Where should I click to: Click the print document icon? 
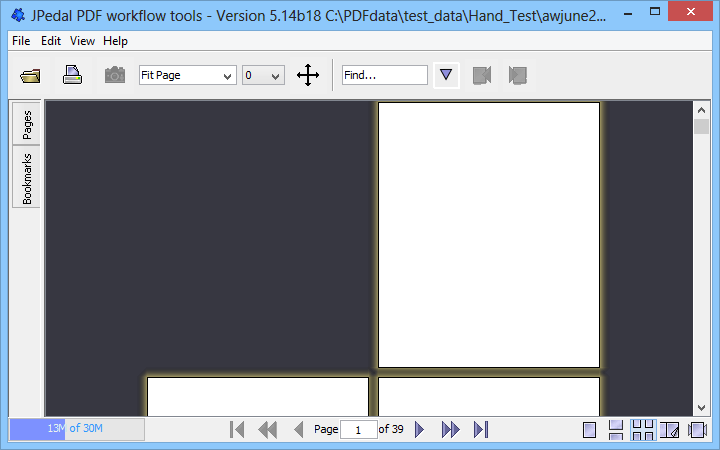point(72,75)
